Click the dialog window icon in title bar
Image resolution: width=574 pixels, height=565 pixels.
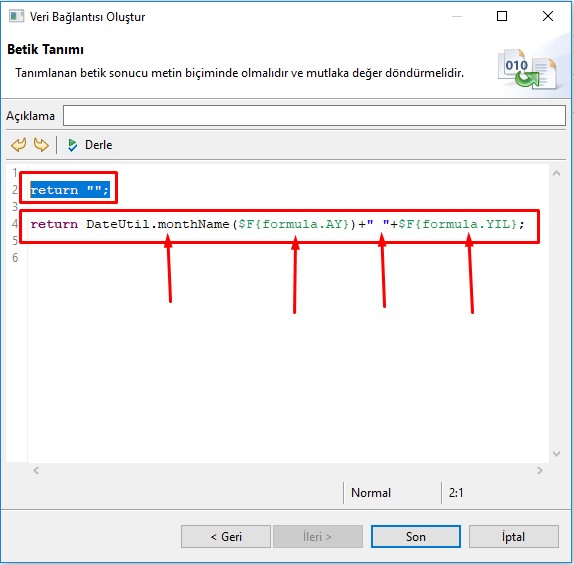click(16, 16)
